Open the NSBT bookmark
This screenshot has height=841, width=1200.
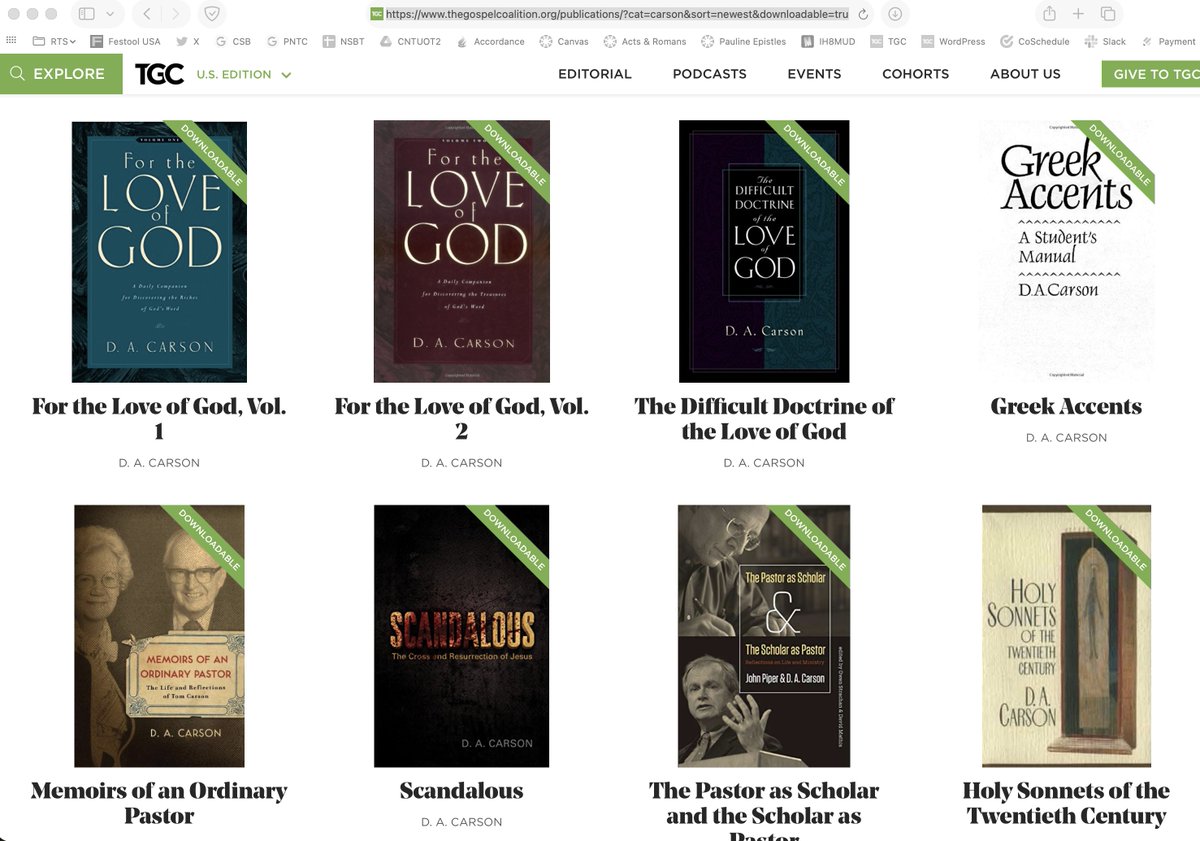coord(344,41)
